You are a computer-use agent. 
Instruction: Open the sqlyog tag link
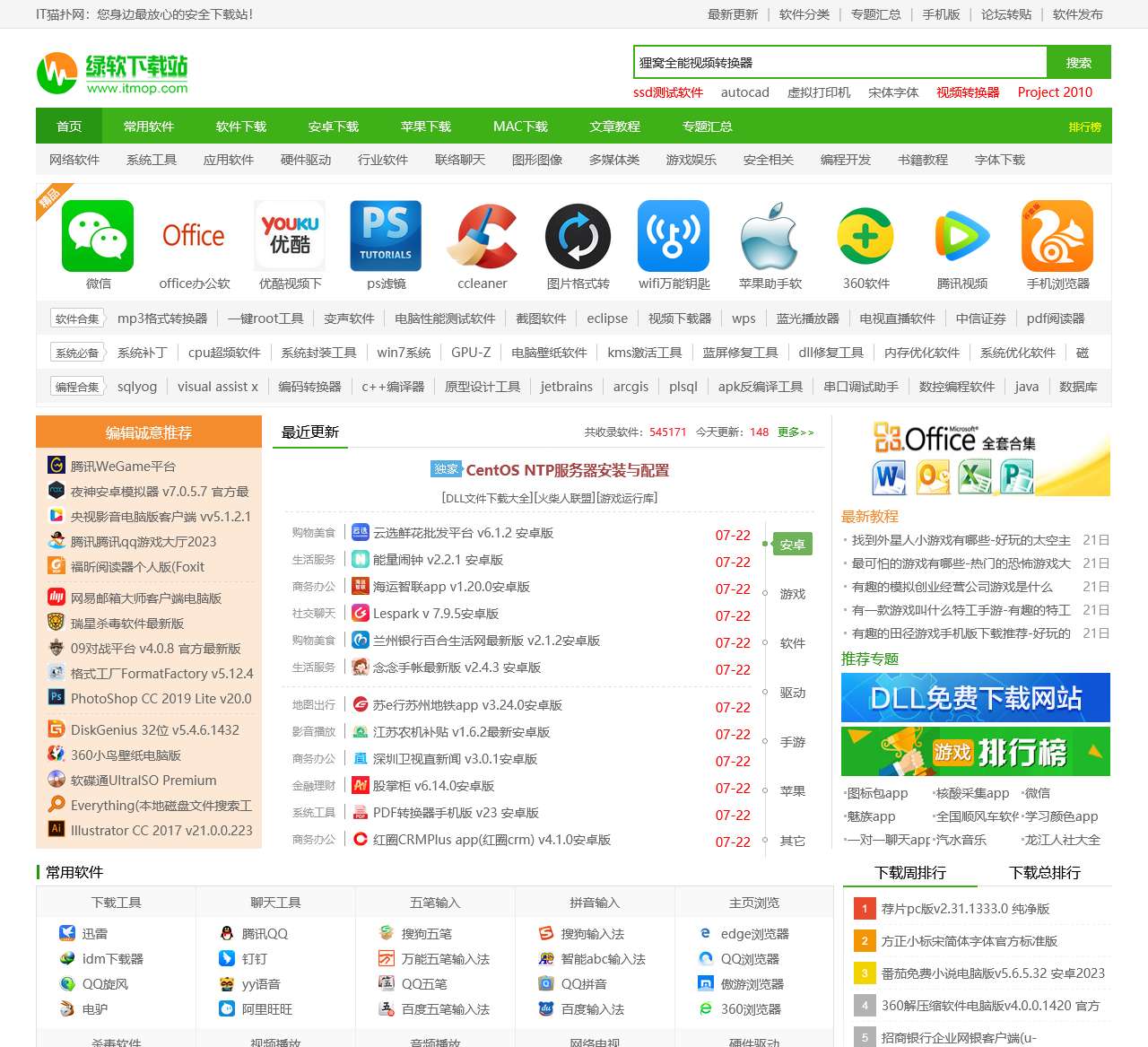[137, 387]
